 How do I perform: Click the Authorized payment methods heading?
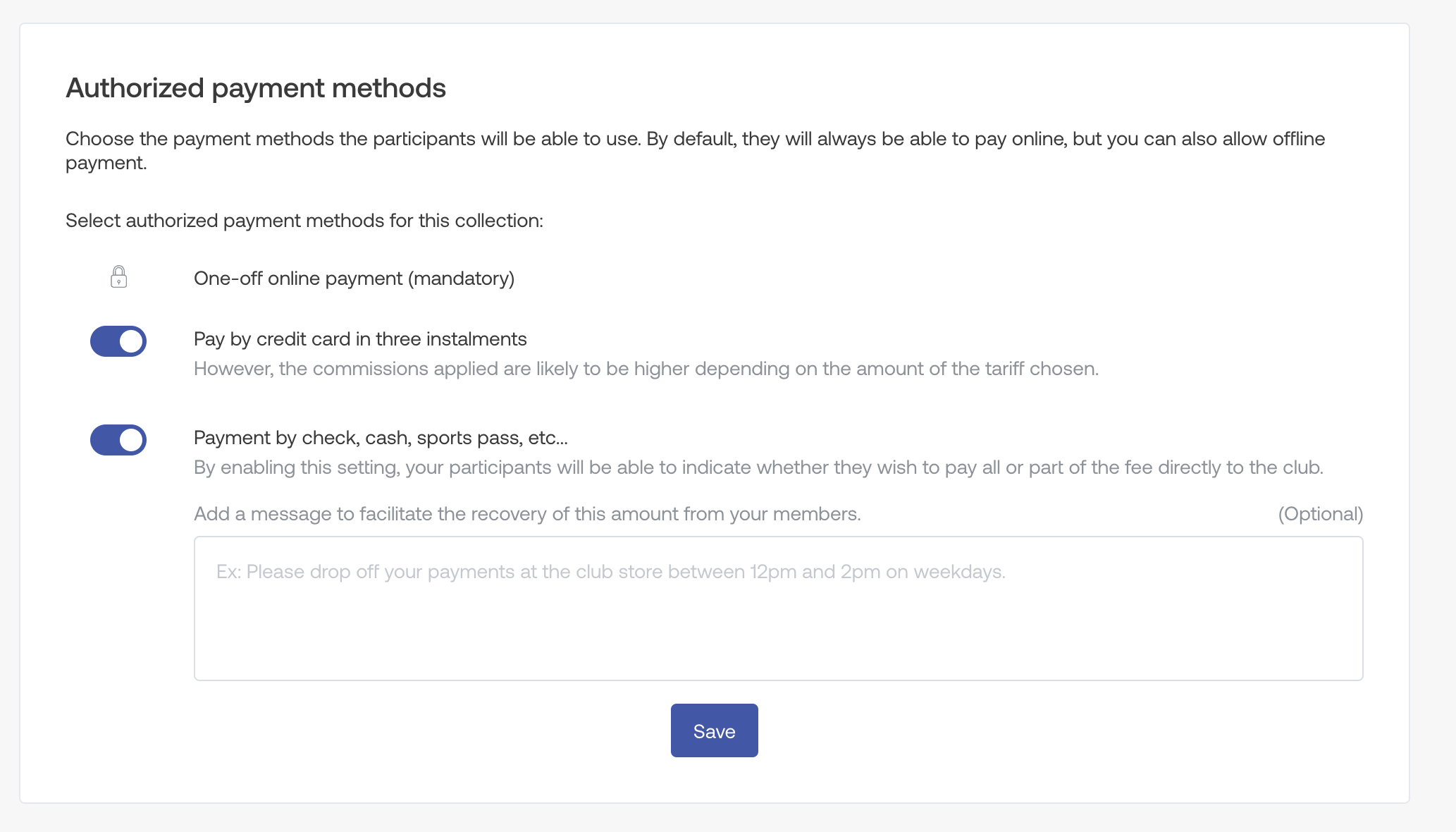[x=256, y=88]
